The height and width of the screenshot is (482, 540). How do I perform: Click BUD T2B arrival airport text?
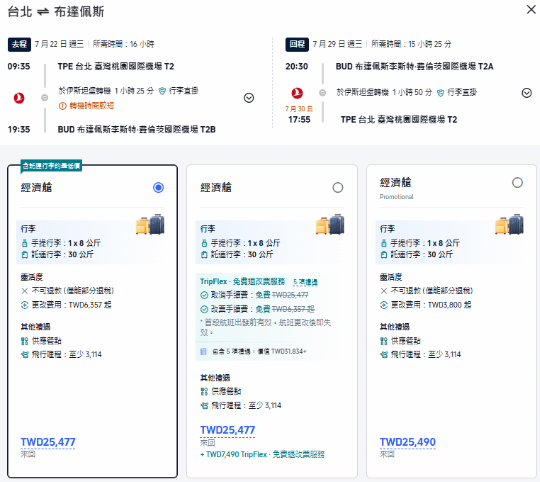(137, 129)
